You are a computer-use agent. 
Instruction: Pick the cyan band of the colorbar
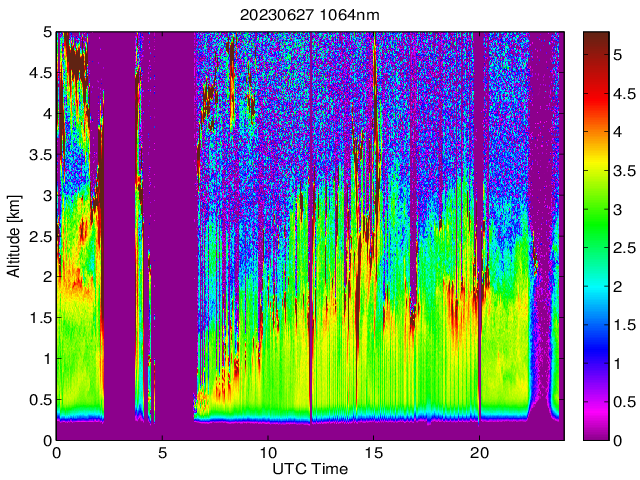click(596, 286)
